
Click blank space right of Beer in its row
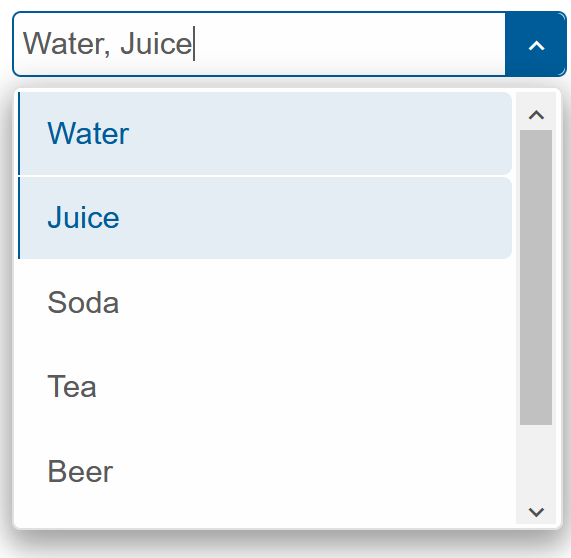[311, 471]
